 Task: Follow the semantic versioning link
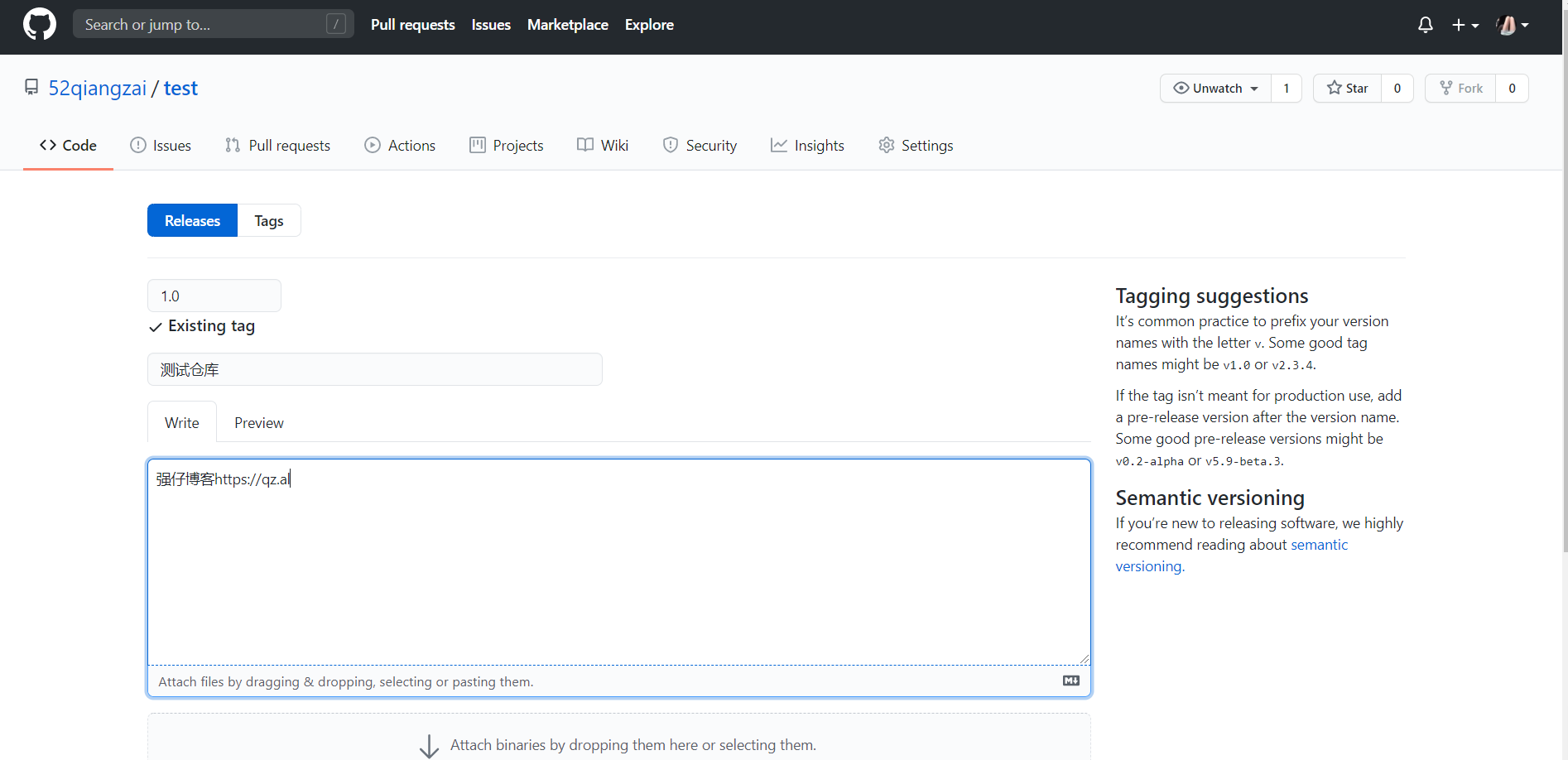pos(1319,545)
